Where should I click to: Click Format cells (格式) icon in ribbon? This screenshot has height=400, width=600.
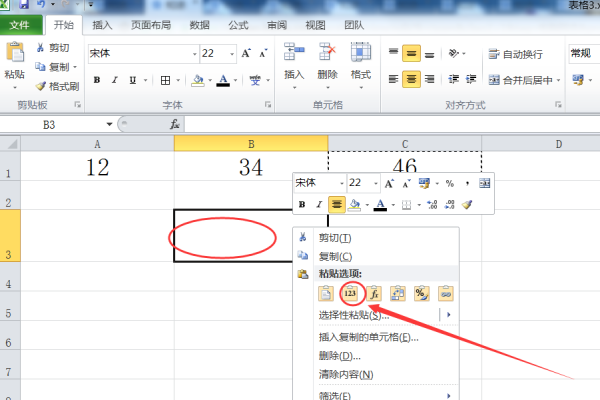click(361, 52)
